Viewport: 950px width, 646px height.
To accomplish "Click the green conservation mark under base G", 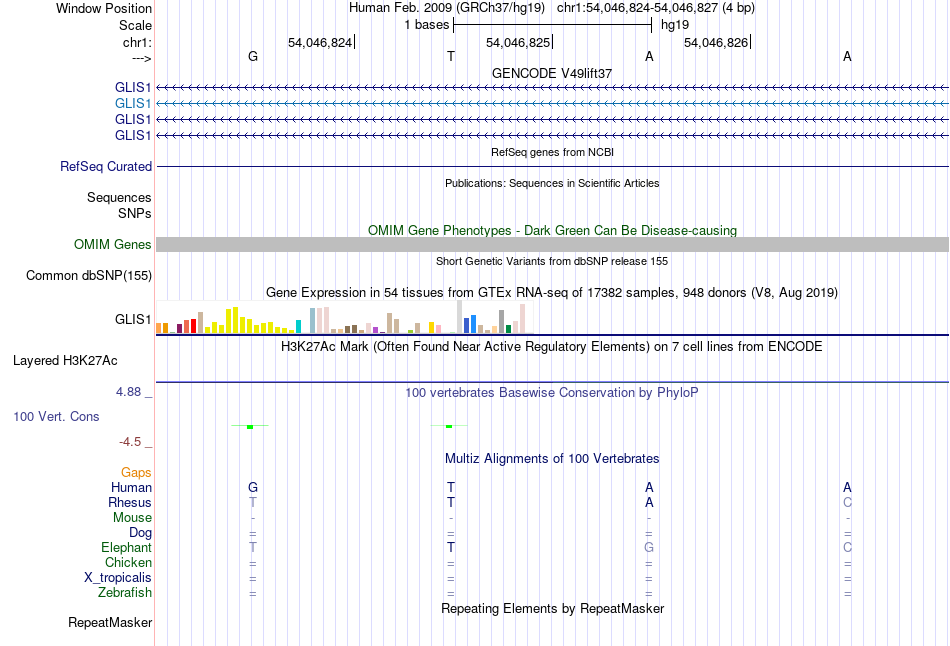I will [x=250, y=427].
